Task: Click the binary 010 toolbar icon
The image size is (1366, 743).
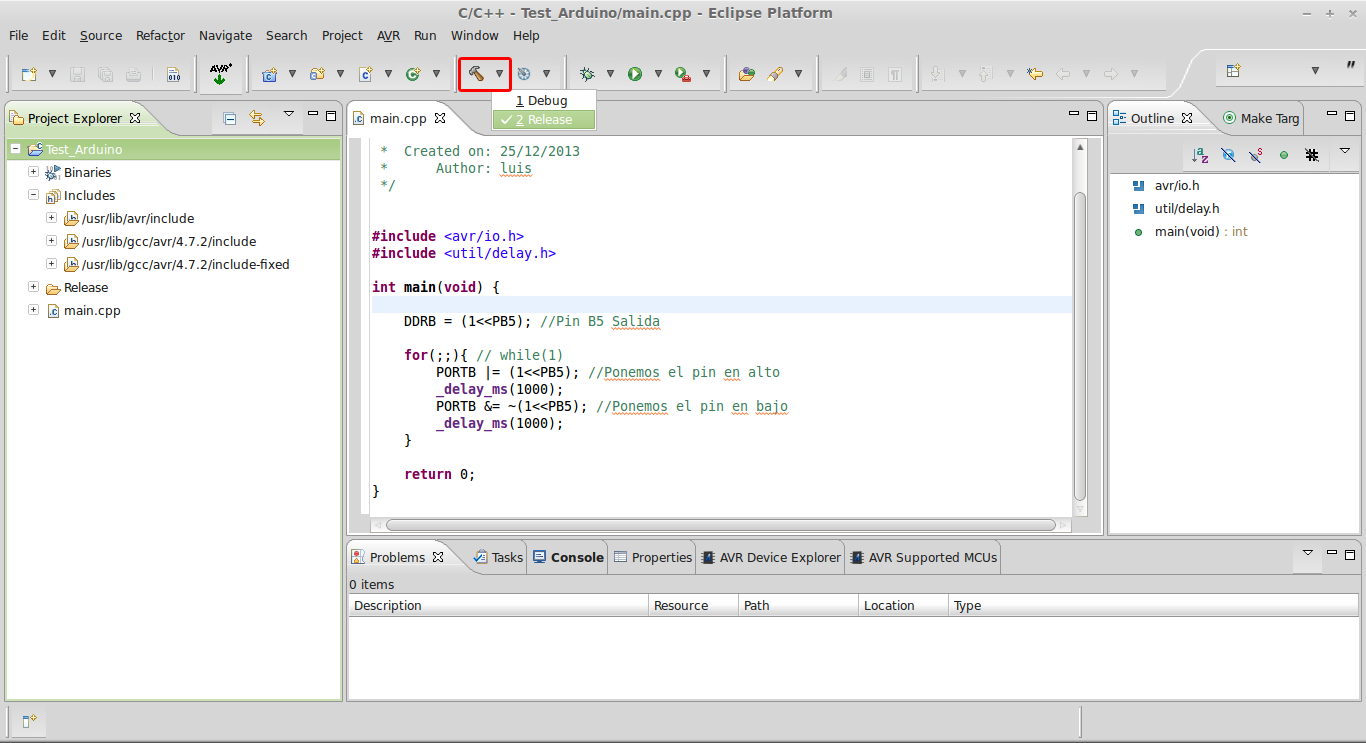Action: click(173, 74)
